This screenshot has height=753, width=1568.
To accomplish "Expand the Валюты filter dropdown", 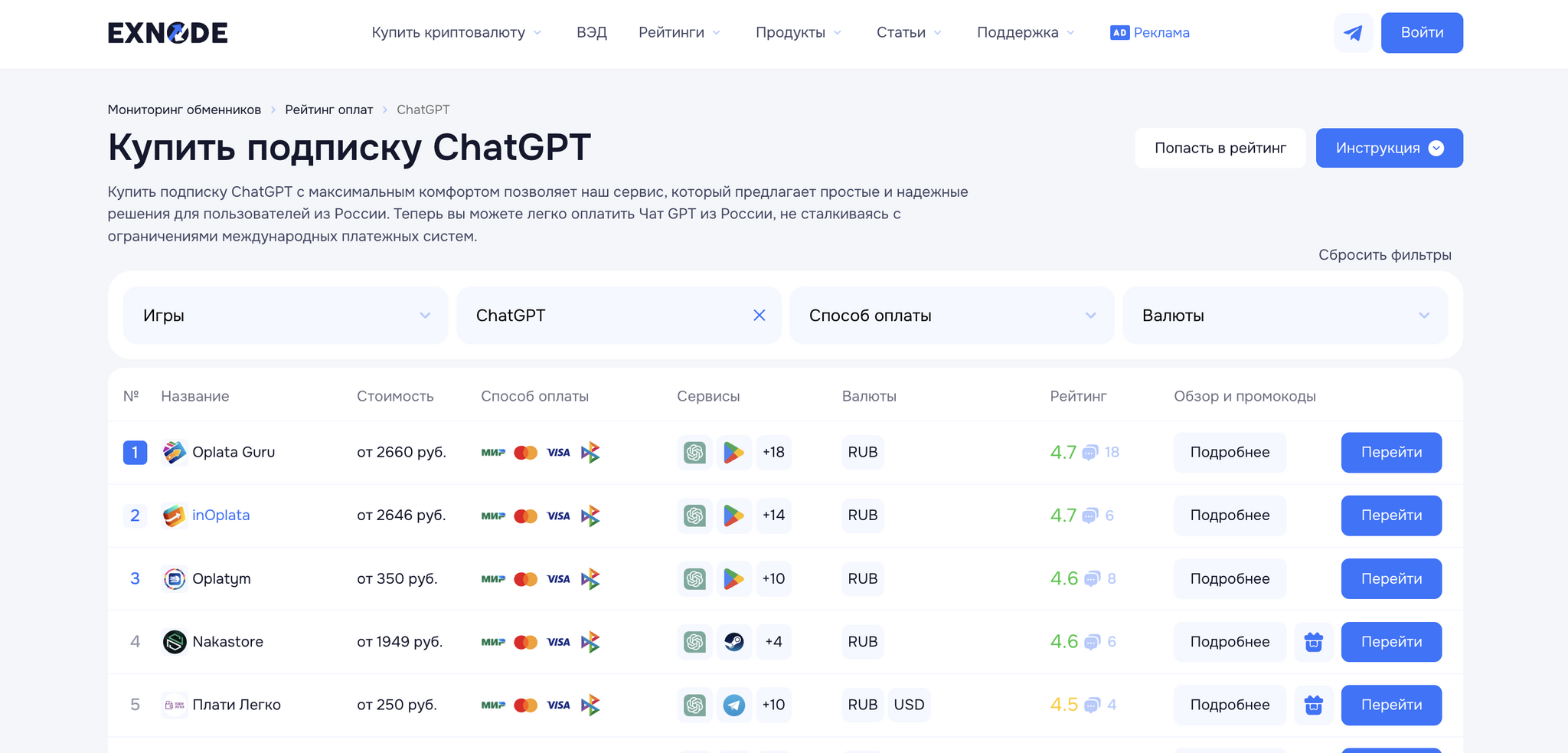I will pos(1284,316).
